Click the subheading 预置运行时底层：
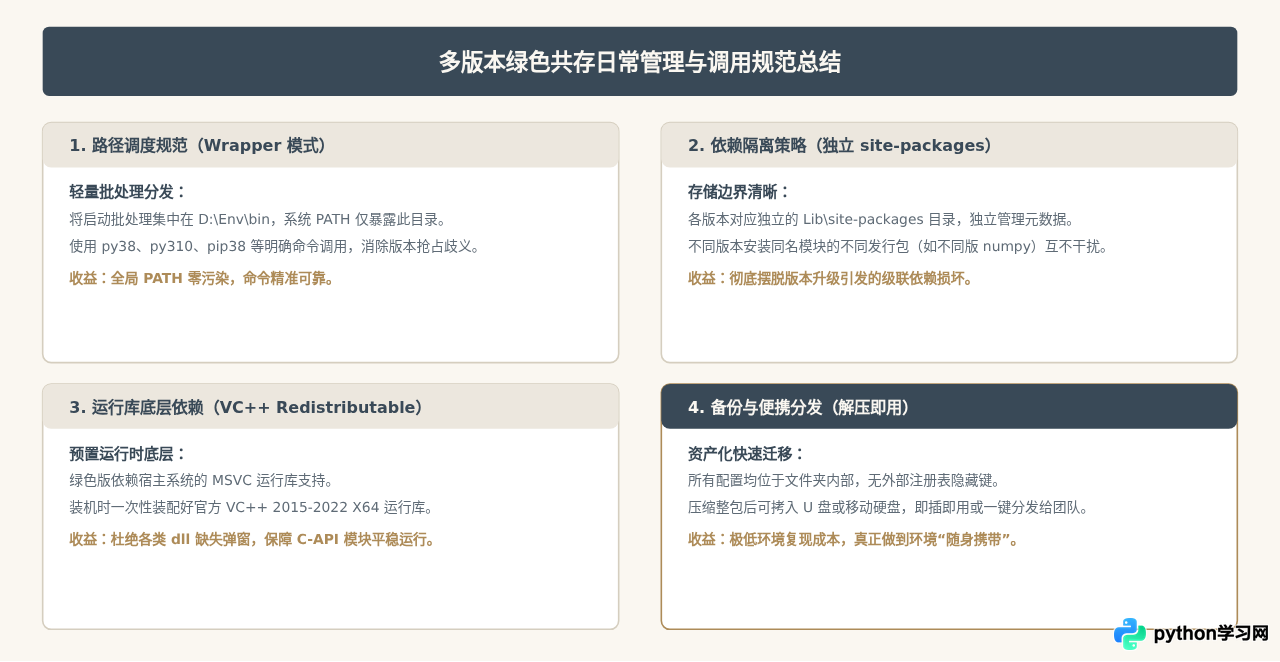 click(x=128, y=454)
